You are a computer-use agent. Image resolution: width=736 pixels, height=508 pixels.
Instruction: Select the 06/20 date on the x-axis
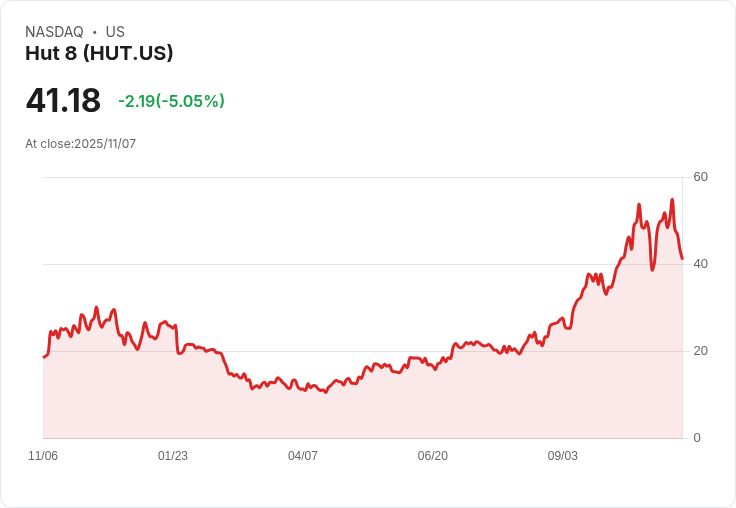[x=433, y=456]
